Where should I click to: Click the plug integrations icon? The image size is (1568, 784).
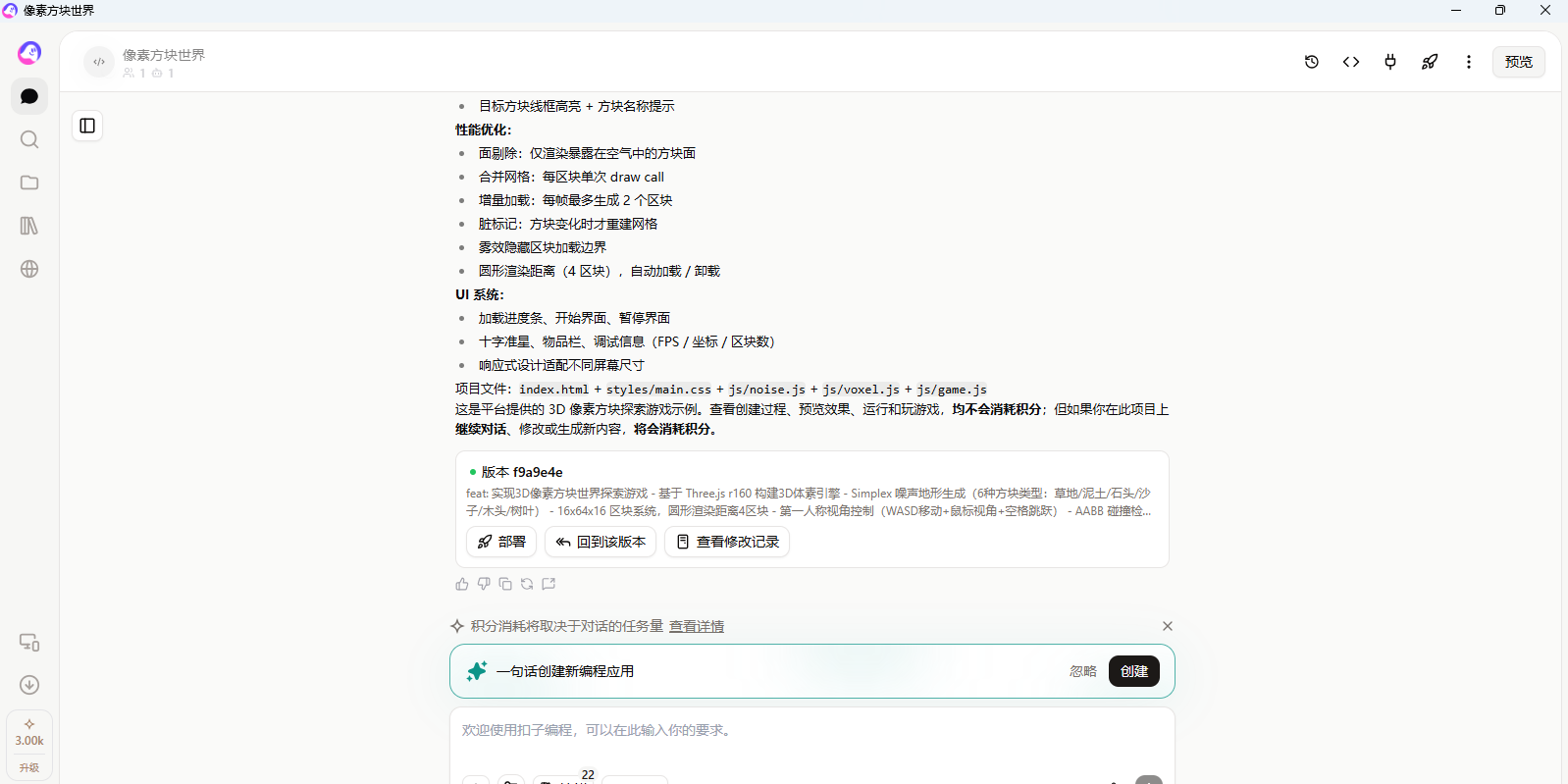[1390, 62]
